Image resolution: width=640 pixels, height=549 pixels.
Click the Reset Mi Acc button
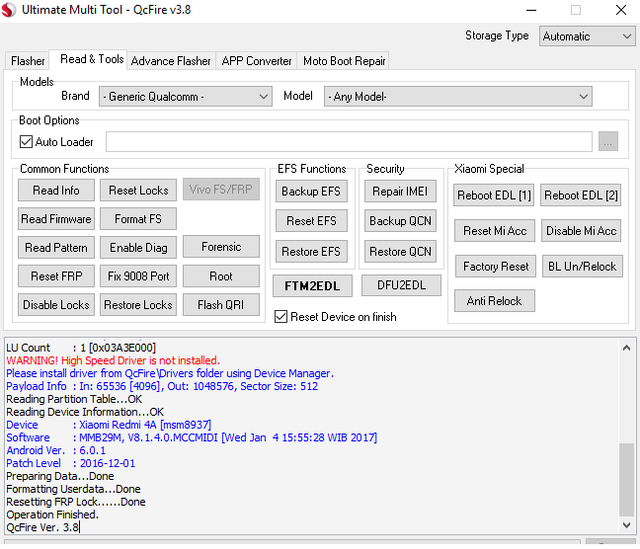(495, 231)
